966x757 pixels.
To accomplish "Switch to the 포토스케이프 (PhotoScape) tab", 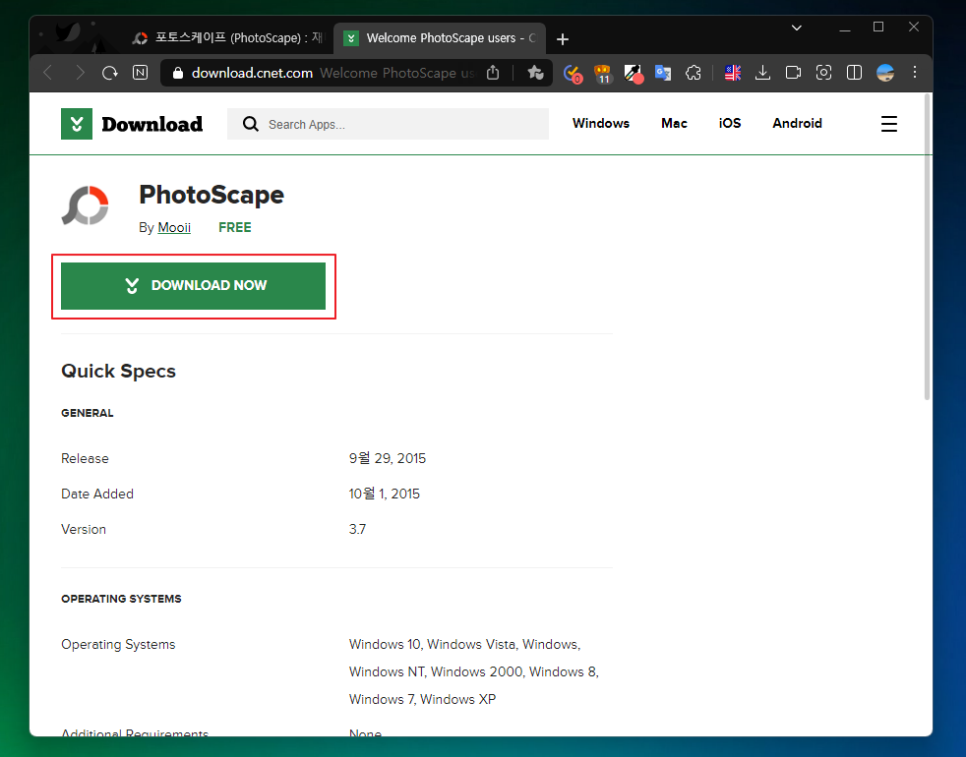I will tap(228, 38).
